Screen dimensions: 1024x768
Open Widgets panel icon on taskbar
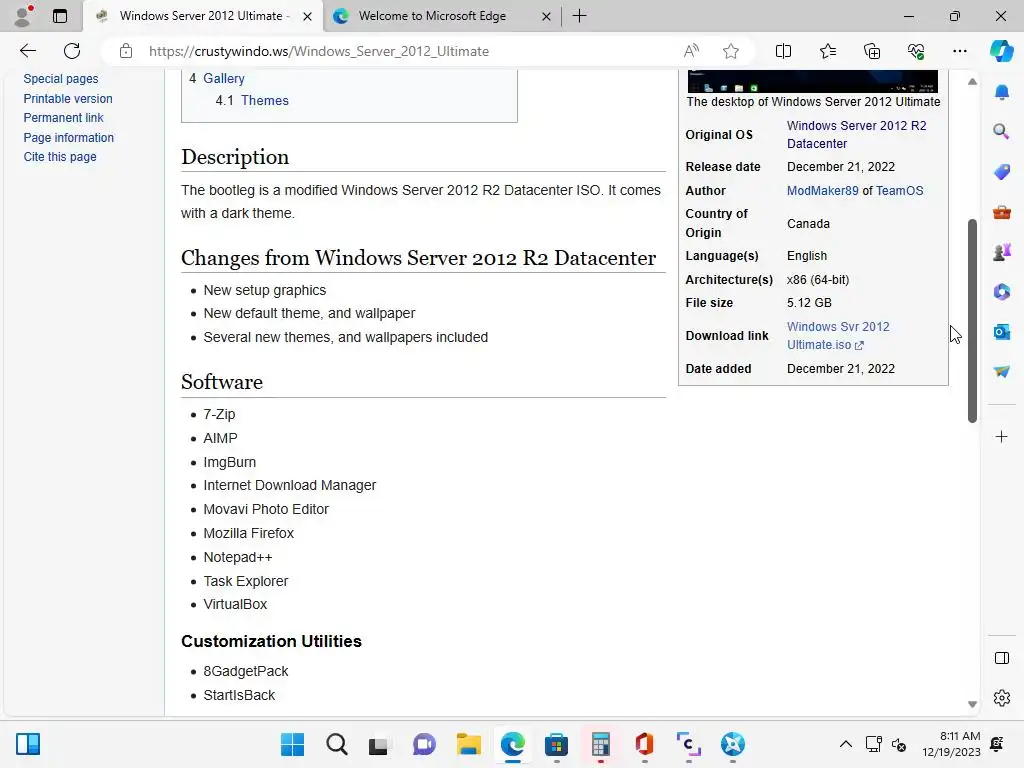tap(28, 744)
